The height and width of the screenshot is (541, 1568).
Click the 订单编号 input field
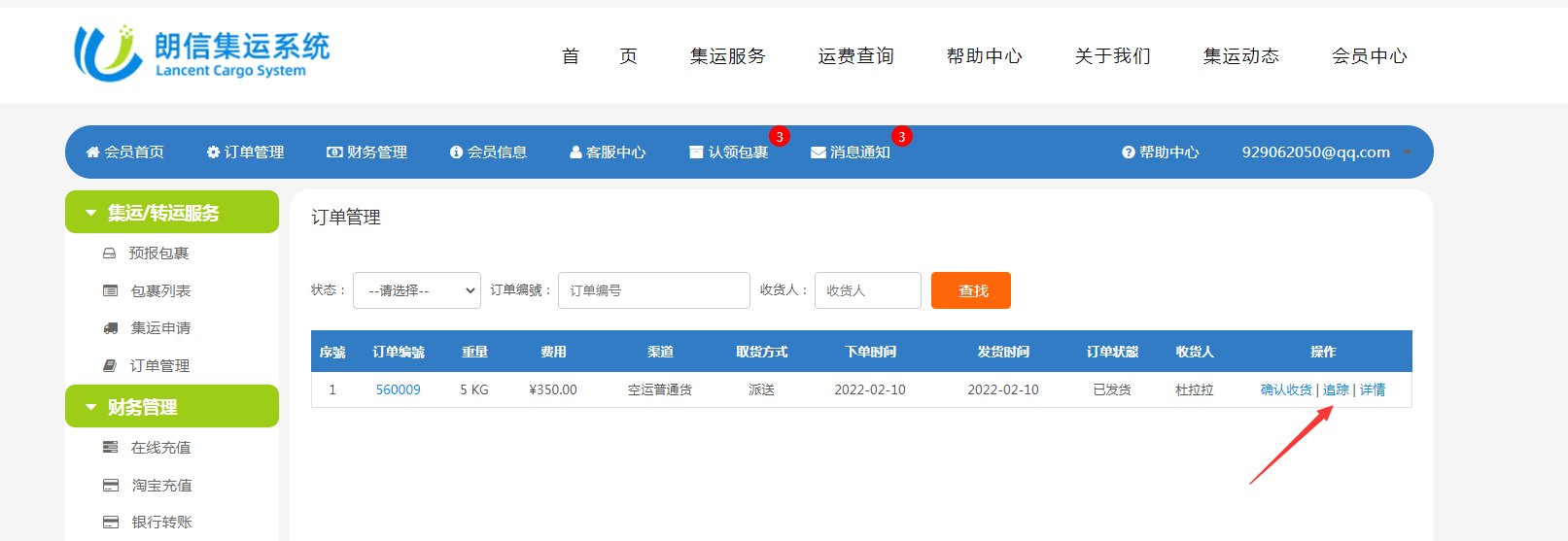[x=653, y=290]
